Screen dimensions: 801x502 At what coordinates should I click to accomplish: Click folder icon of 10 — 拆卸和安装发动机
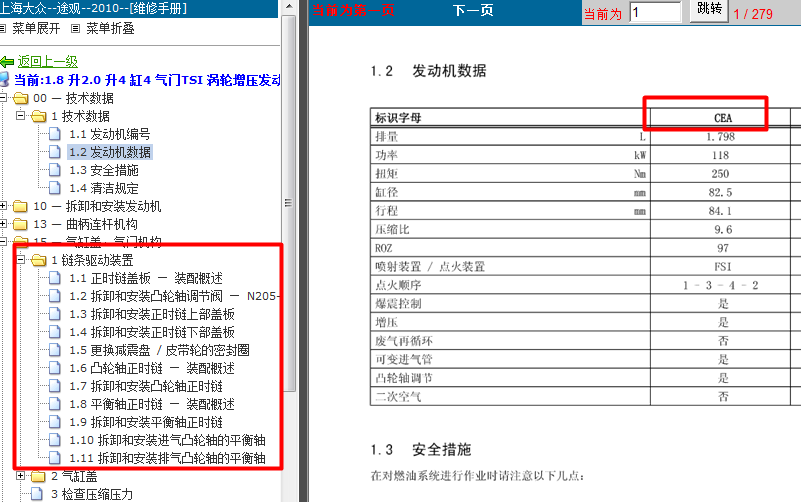(20, 206)
